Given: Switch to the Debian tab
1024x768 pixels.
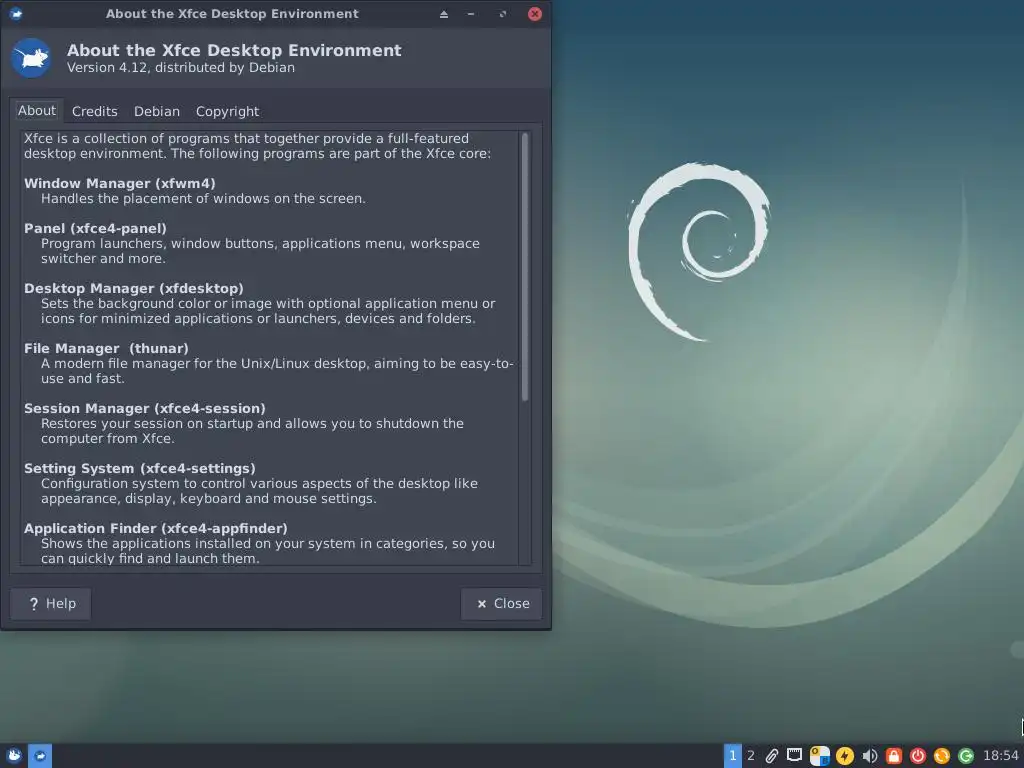Looking at the screenshot, I should pyautogui.click(x=157, y=111).
